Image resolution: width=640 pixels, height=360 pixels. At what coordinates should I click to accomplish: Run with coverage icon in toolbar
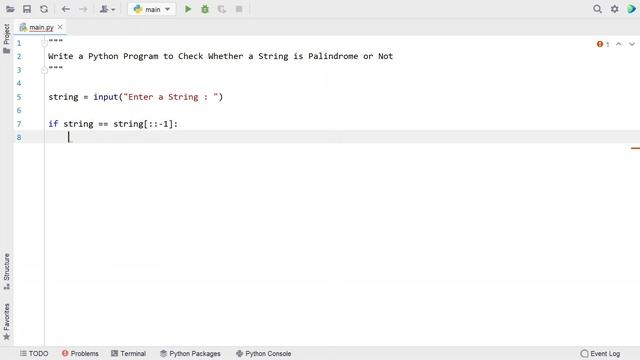coord(222,9)
